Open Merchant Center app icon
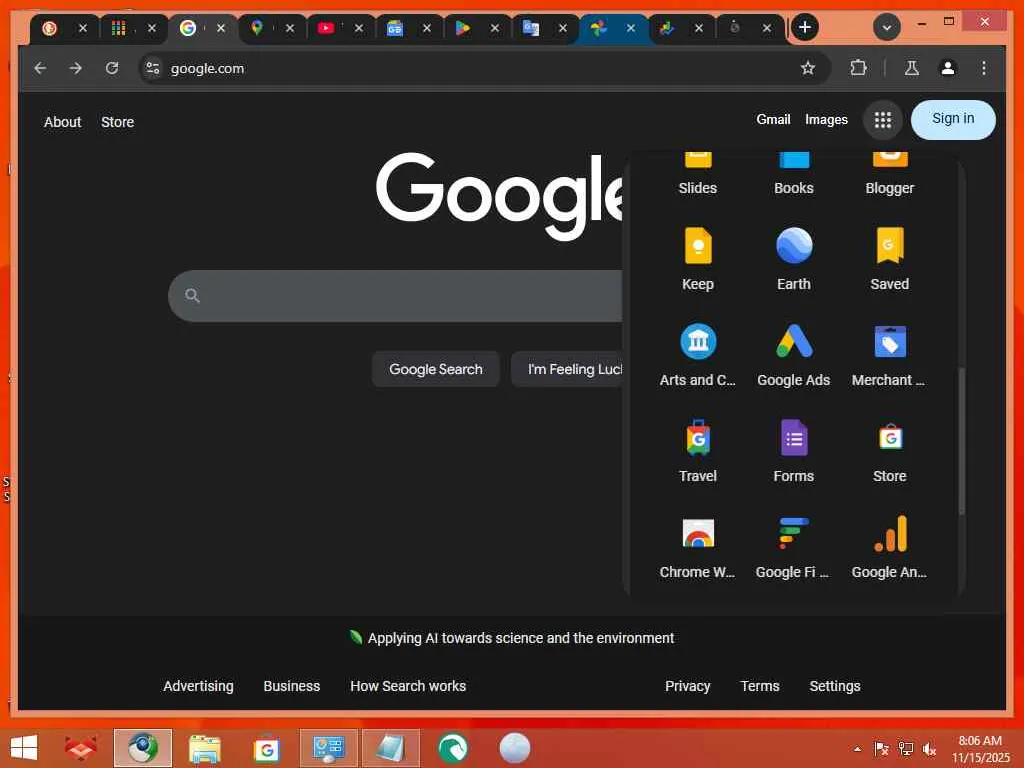1024x768 pixels. [889, 355]
